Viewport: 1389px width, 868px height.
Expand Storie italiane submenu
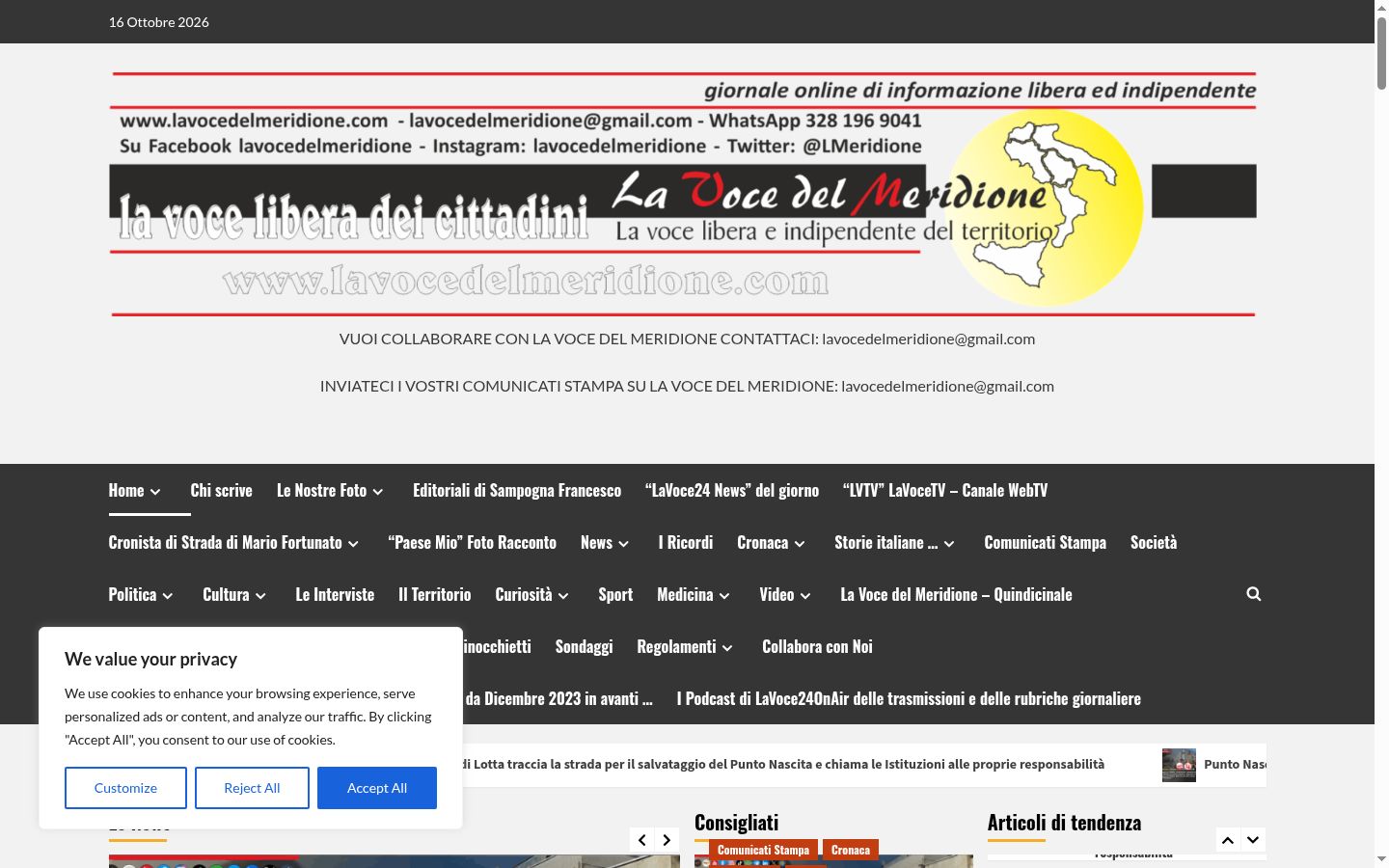[949, 544]
